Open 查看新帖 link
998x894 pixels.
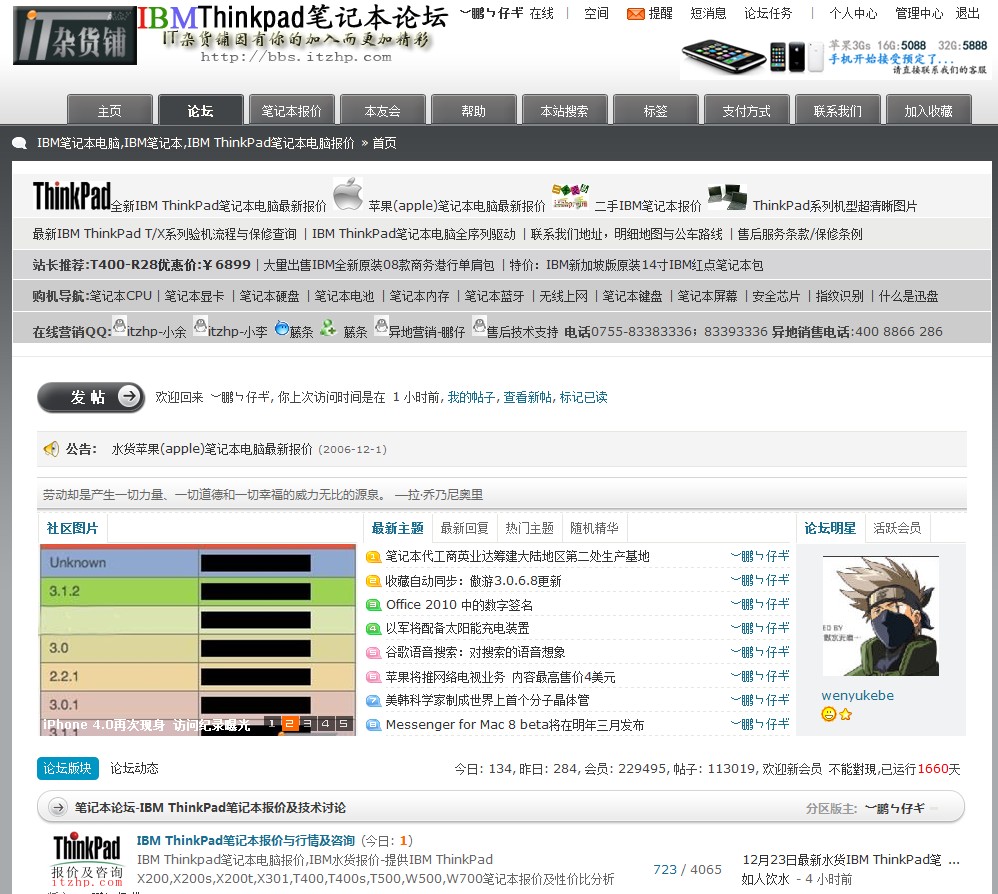click(528, 397)
